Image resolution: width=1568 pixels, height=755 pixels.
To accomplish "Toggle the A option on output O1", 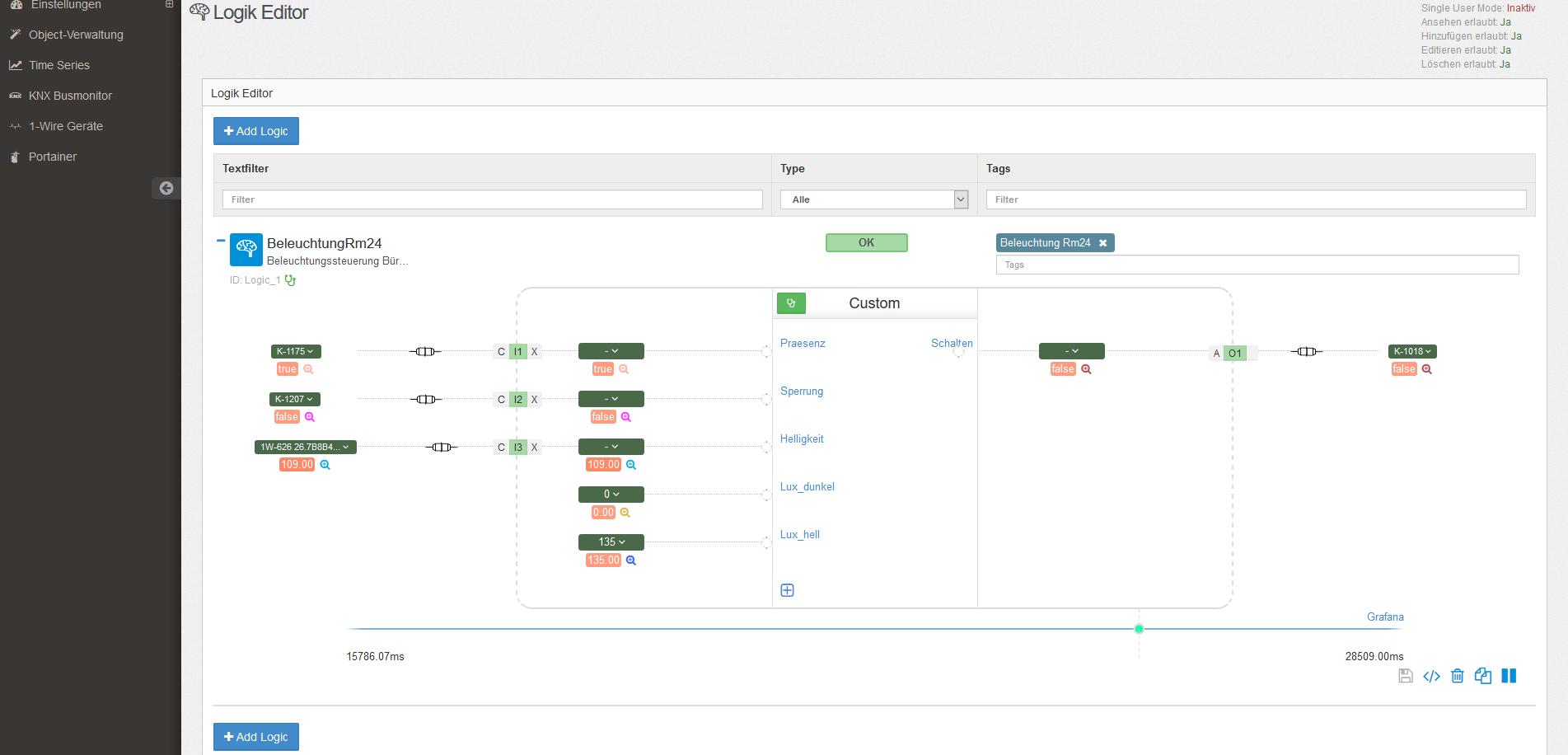I will [1216, 354].
